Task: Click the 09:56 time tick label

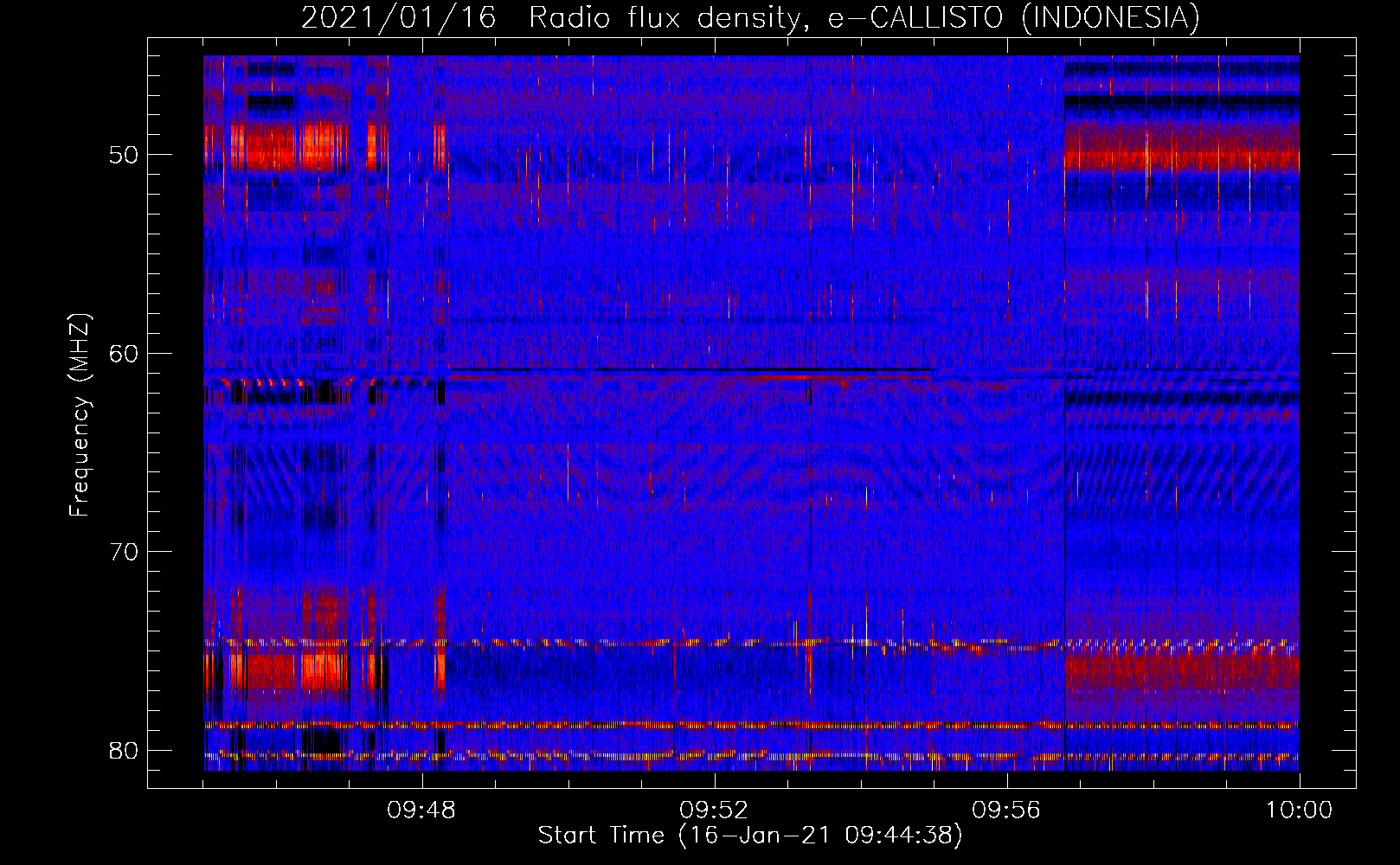Action: point(1006,811)
